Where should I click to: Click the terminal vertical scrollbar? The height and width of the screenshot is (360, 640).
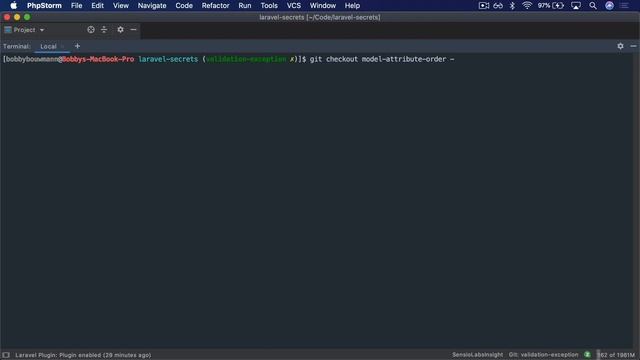(636, 200)
